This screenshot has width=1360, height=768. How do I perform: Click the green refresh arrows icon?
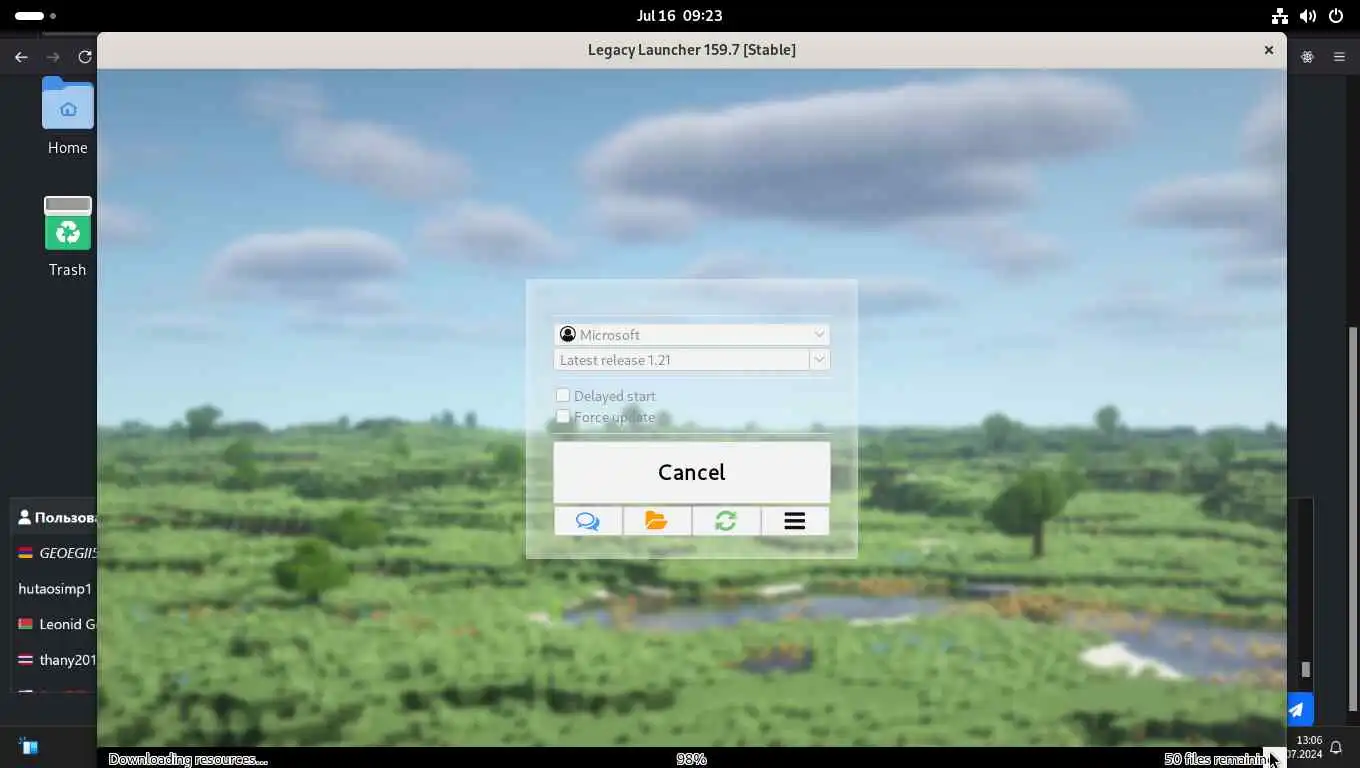click(x=726, y=521)
